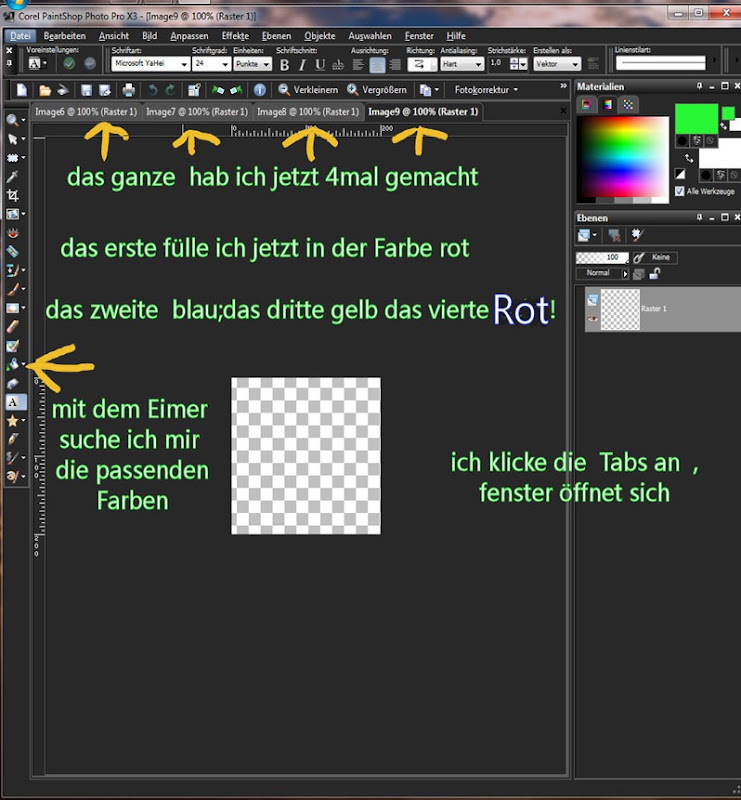Switch to the Image6 tab
This screenshot has width=741, height=800.
(86, 112)
